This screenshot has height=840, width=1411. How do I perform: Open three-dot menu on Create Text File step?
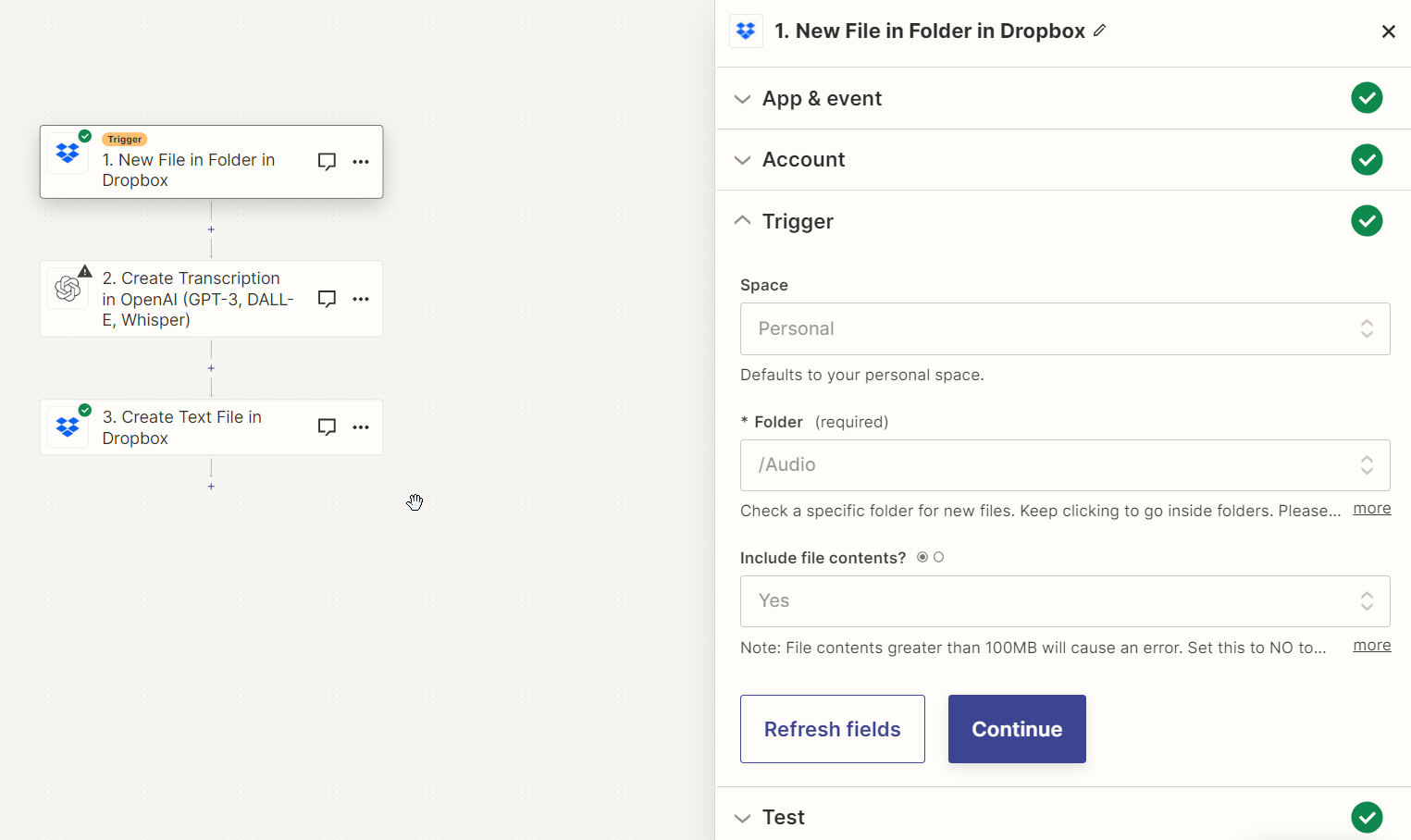click(361, 426)
